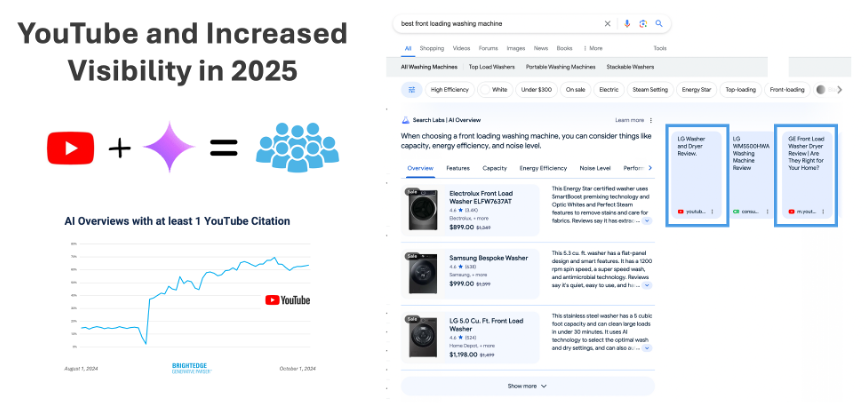
Task: Click the Samsung Bespoke Washer thumbnail
Action: tap(423, 269)
